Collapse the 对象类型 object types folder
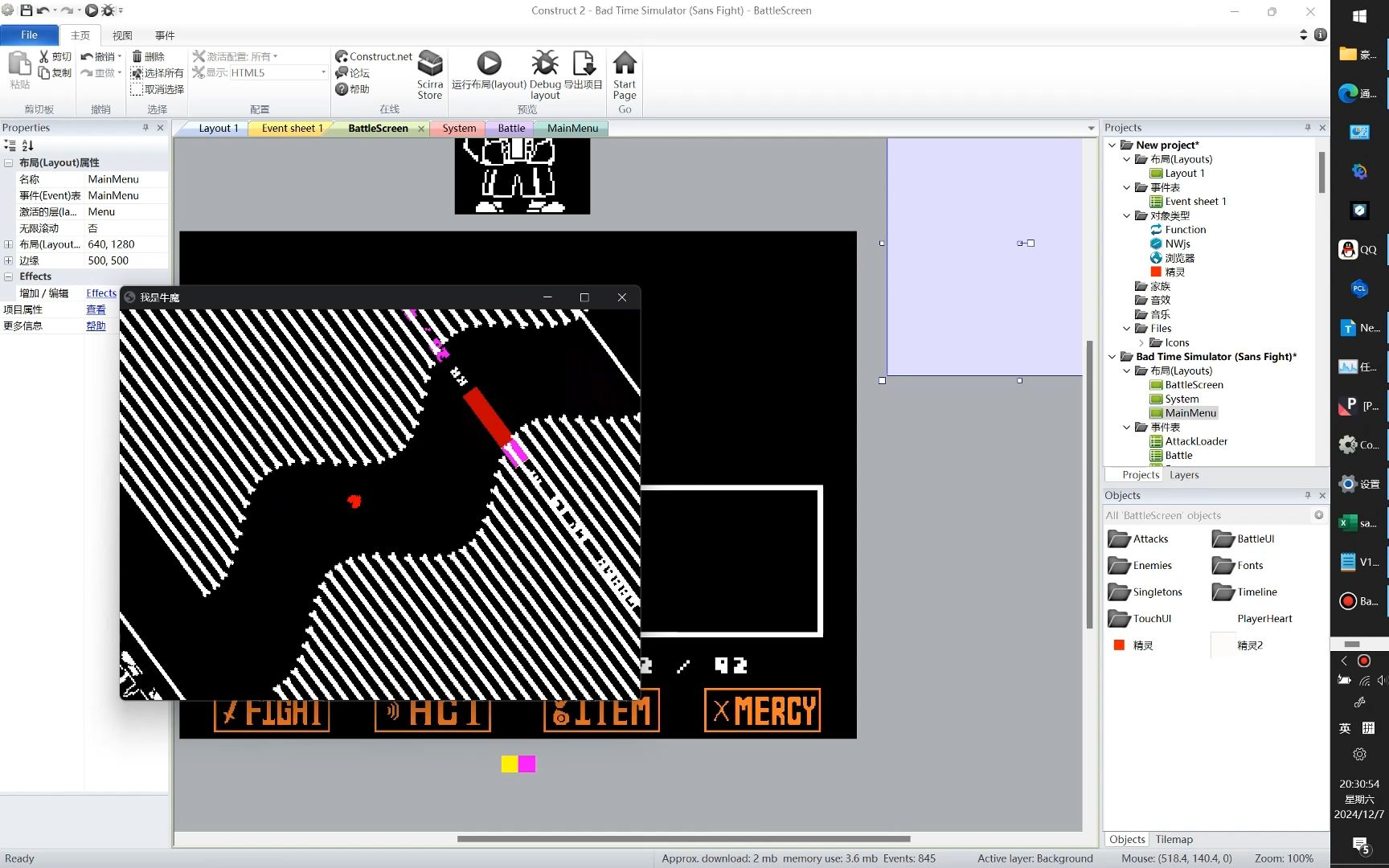The width and height of the screenshot is (1389, 868). point(1127,215)
